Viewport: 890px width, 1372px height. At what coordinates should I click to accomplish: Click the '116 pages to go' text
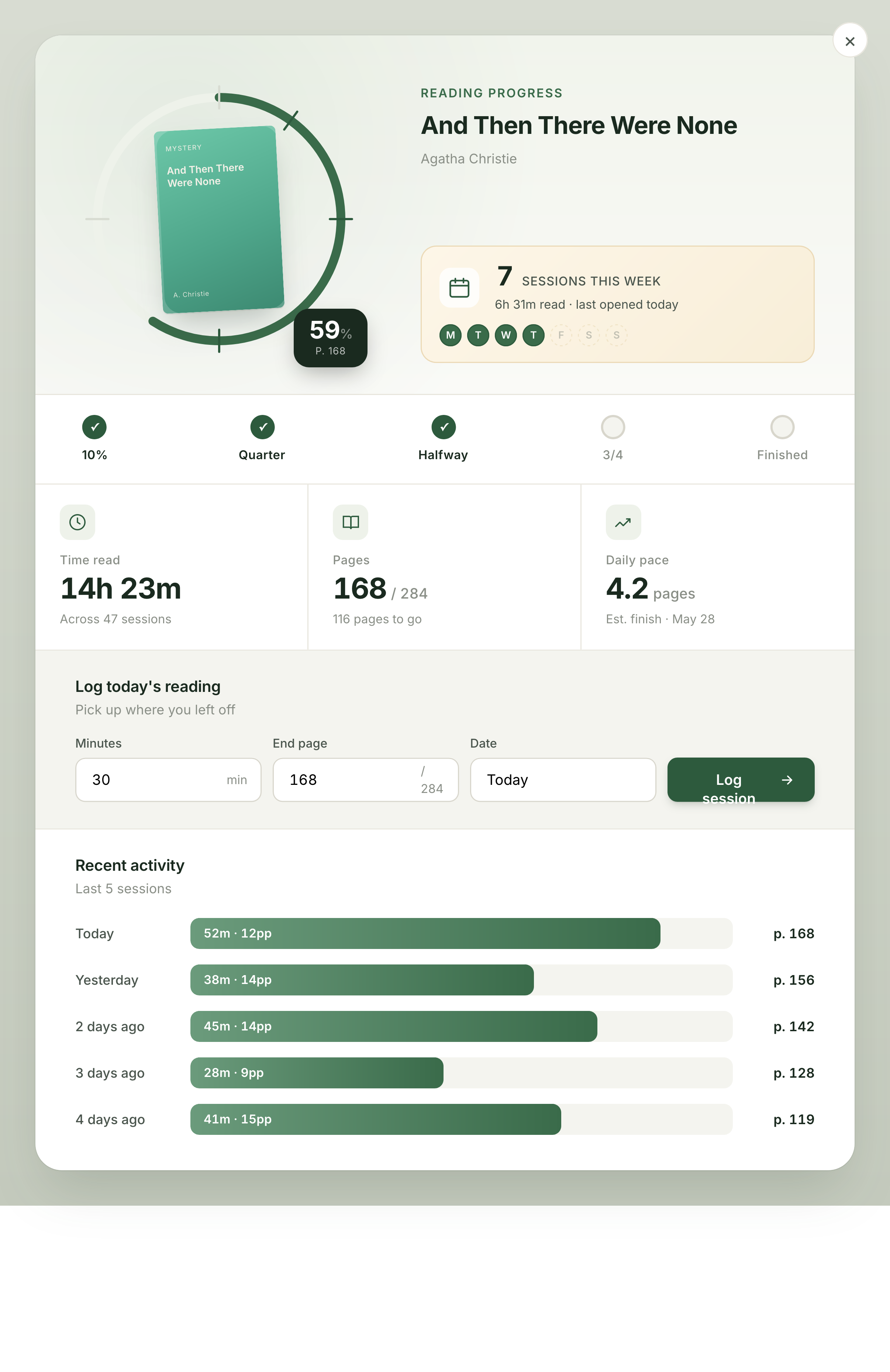click(x=377, y=619)
